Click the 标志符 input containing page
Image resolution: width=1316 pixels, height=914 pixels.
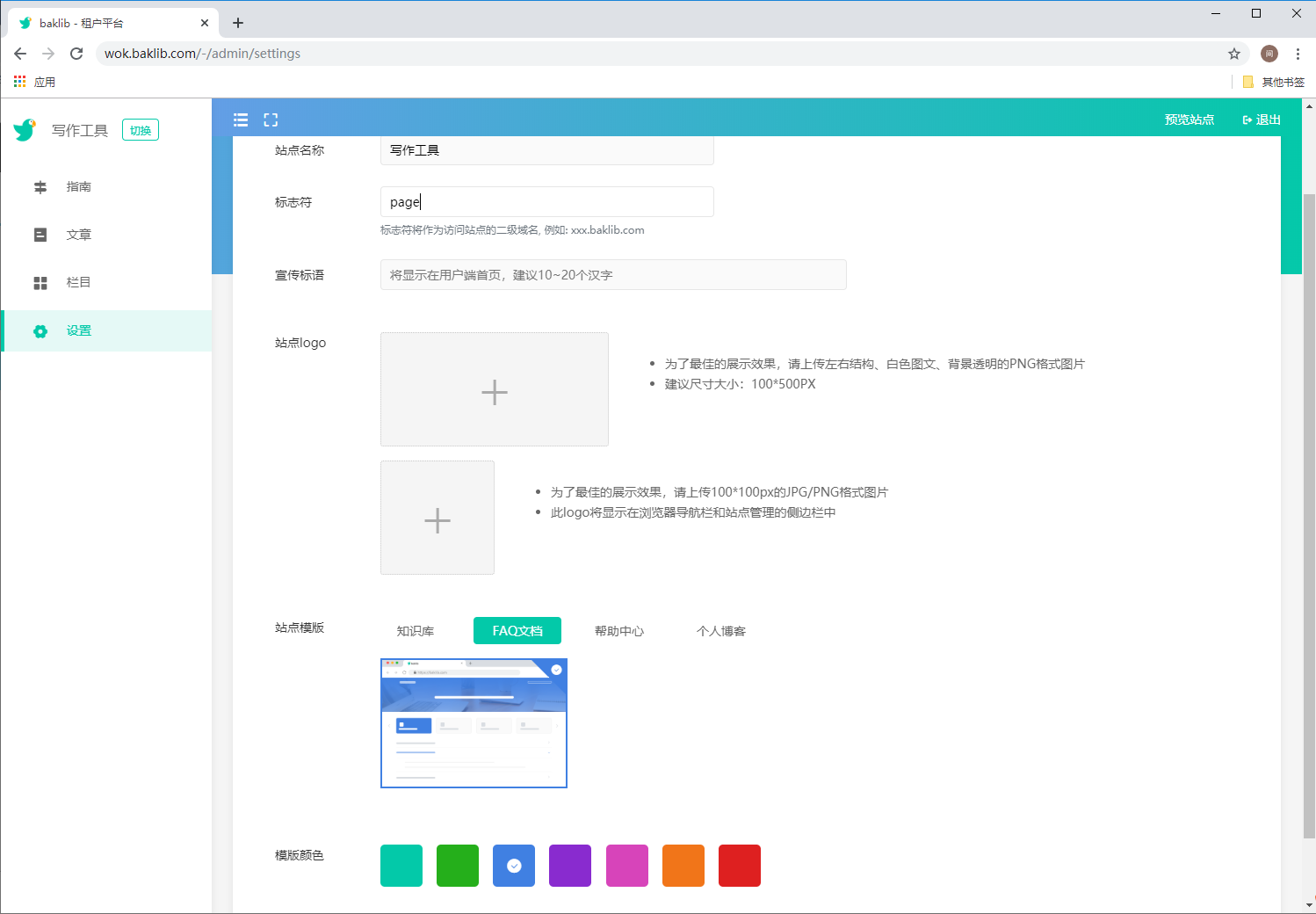[546, 201]
